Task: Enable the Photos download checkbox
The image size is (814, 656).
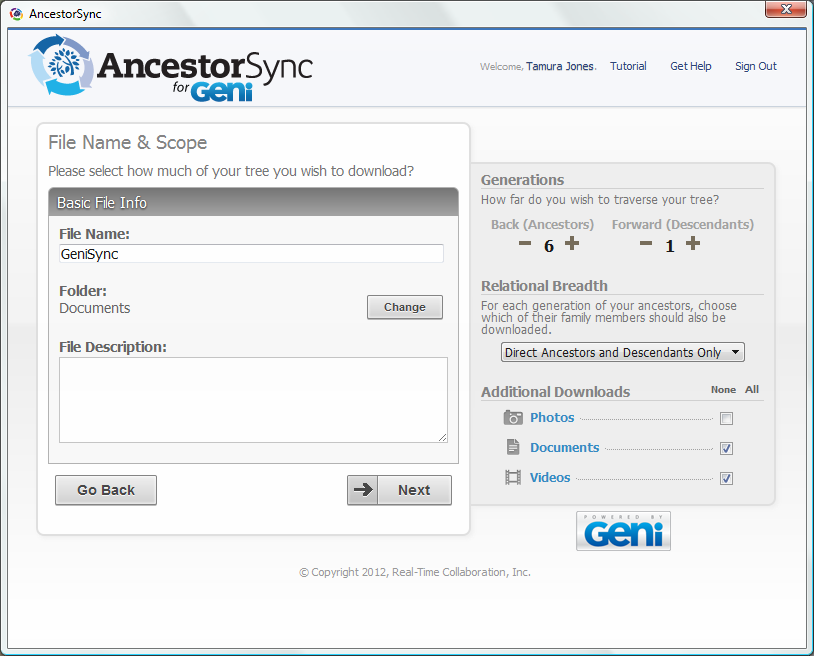Action: coord(726,418)
